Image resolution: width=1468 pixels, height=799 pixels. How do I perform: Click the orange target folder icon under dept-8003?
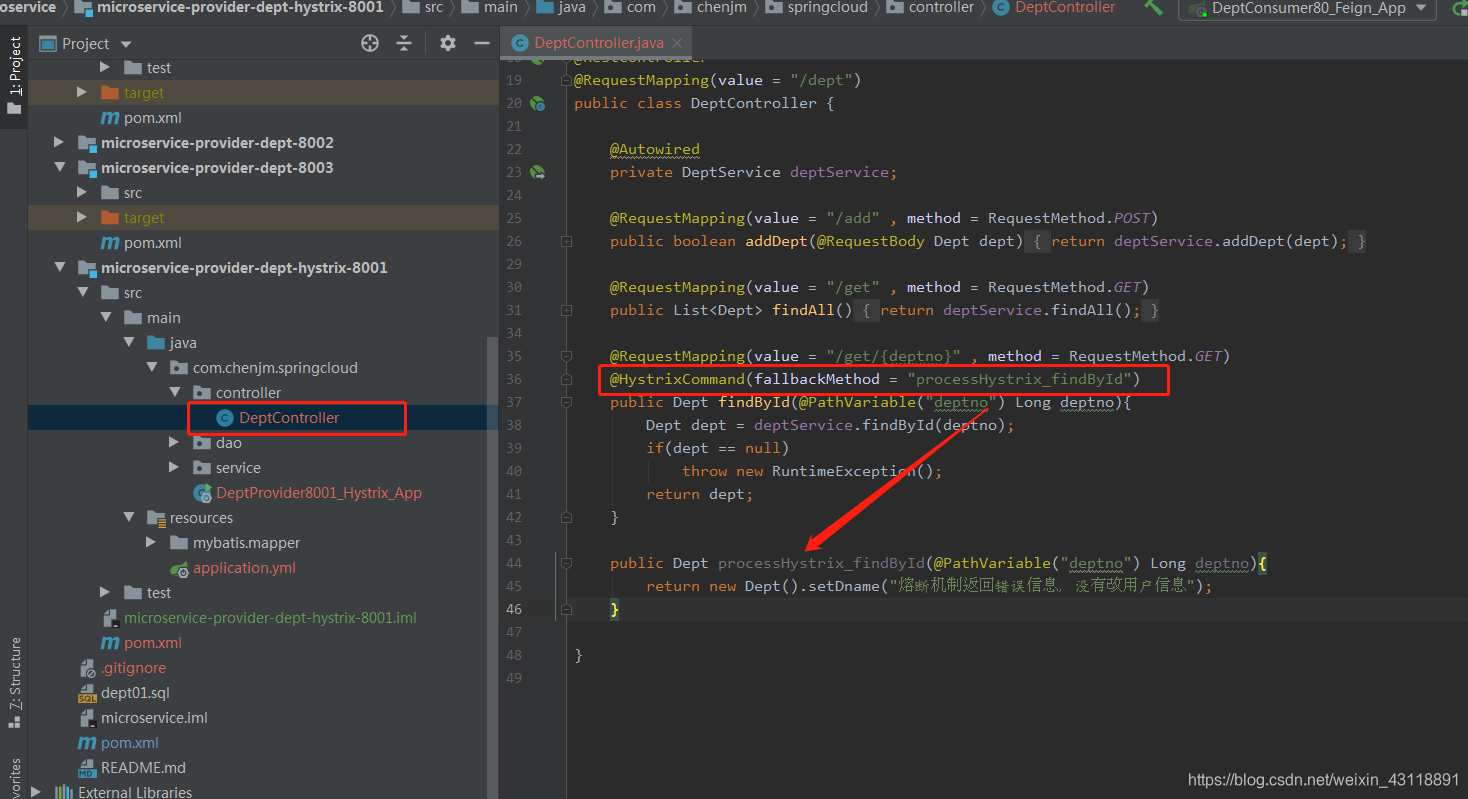click(x=110, y=218)
